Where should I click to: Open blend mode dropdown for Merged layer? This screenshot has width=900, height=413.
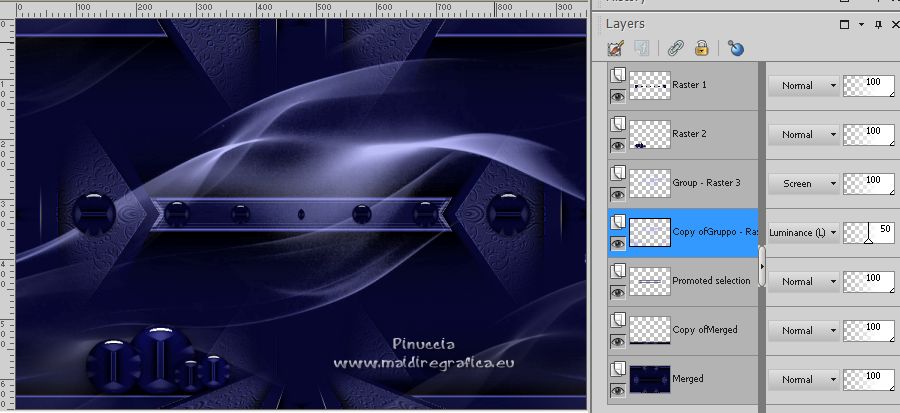(x=804, y=379)
